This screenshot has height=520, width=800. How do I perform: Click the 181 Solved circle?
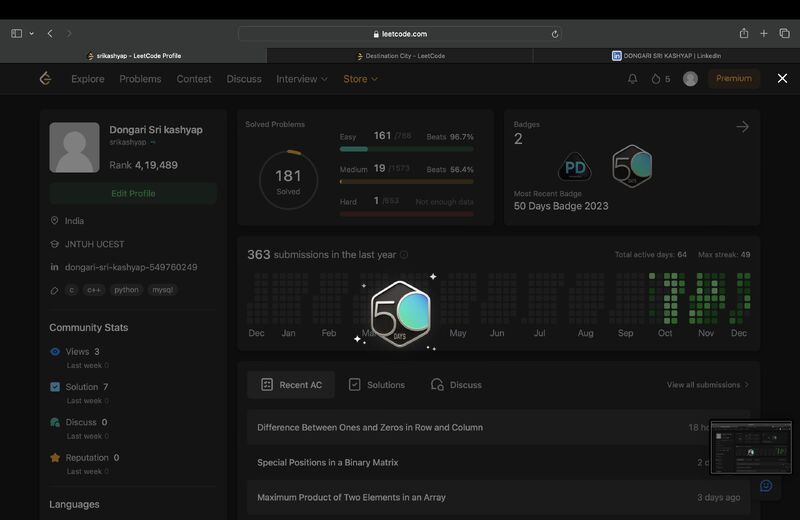(x=288, y=180)
